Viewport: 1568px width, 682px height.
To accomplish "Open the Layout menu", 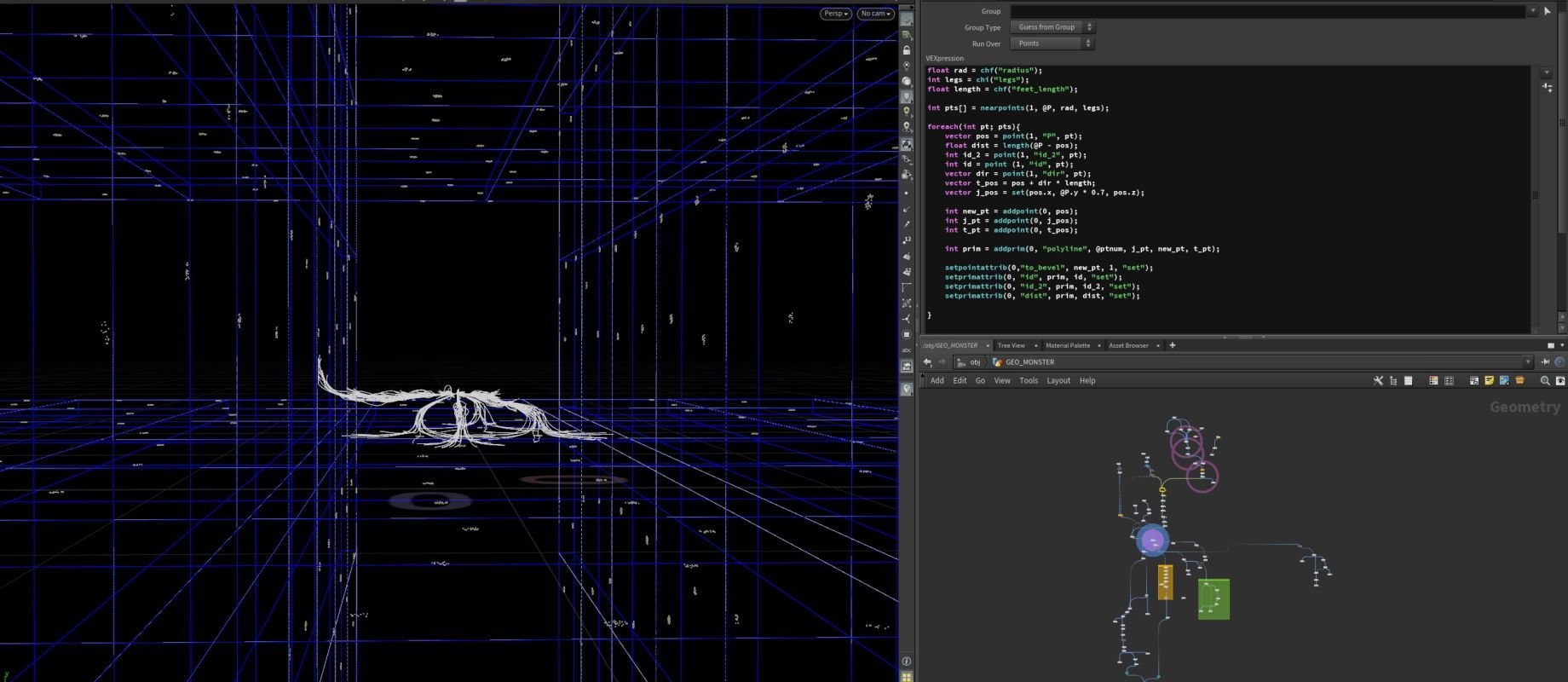I will pos(1058,380).
